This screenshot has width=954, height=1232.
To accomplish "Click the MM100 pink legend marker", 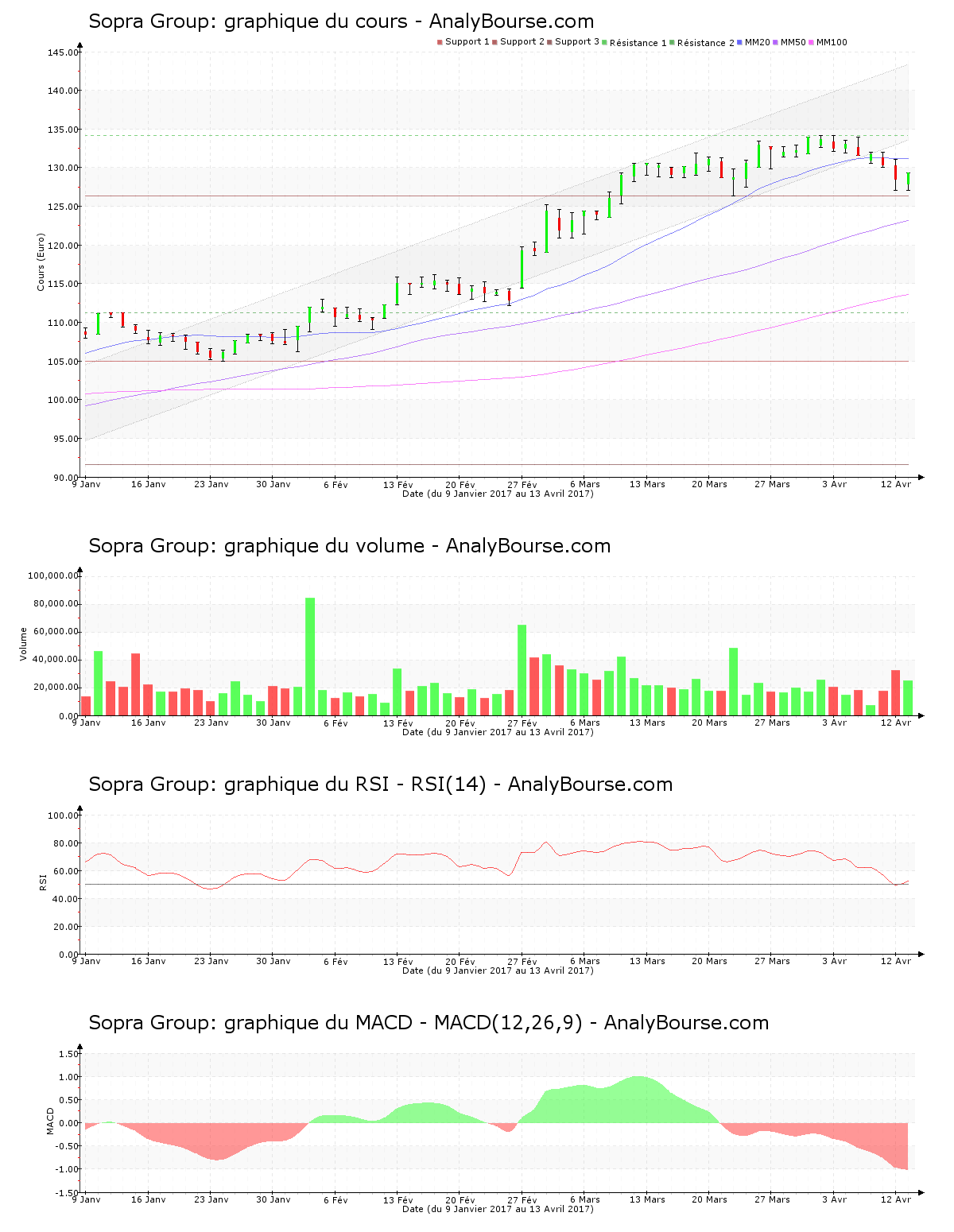I will tap(812, 42).
